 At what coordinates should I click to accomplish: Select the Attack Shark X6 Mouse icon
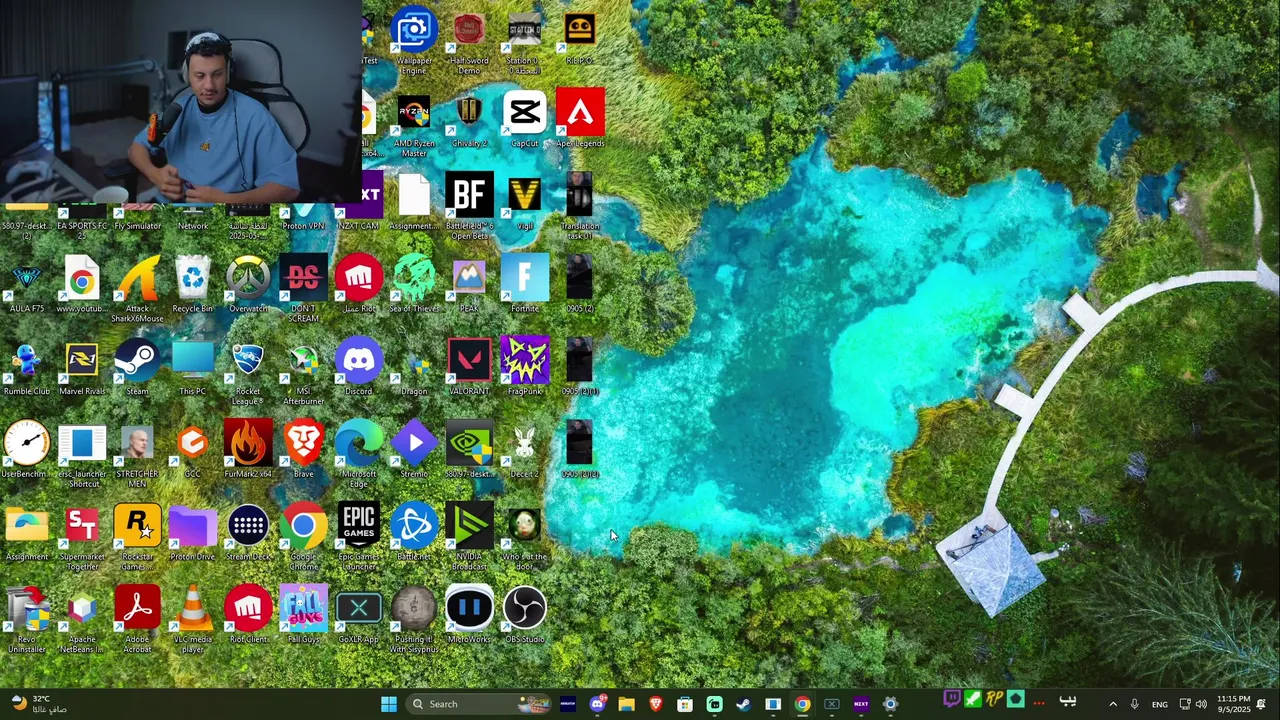(x=137, y=288)
